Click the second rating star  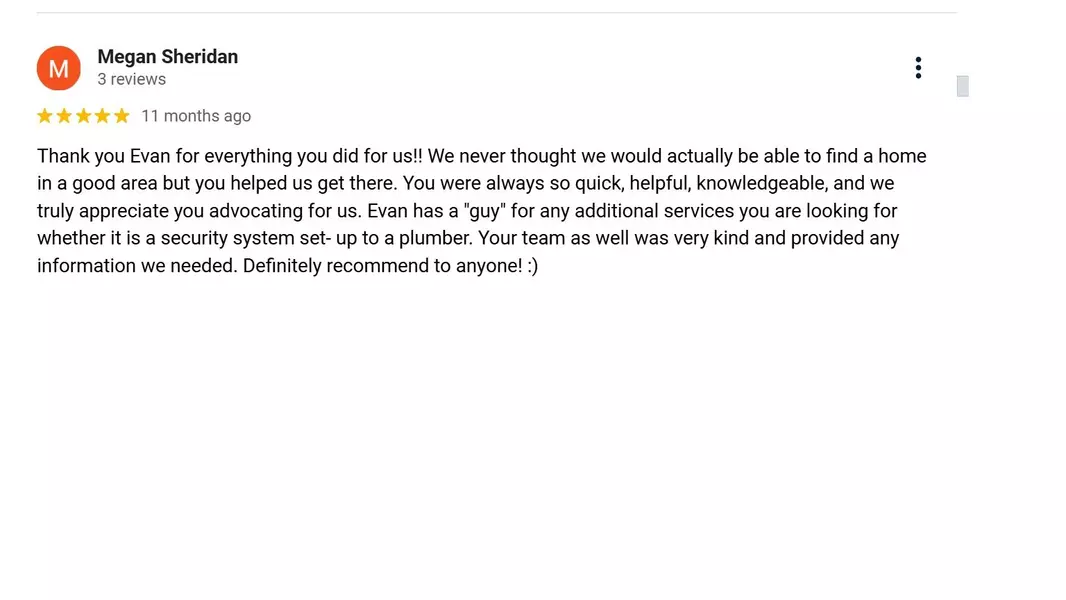[x=64, y=116]
